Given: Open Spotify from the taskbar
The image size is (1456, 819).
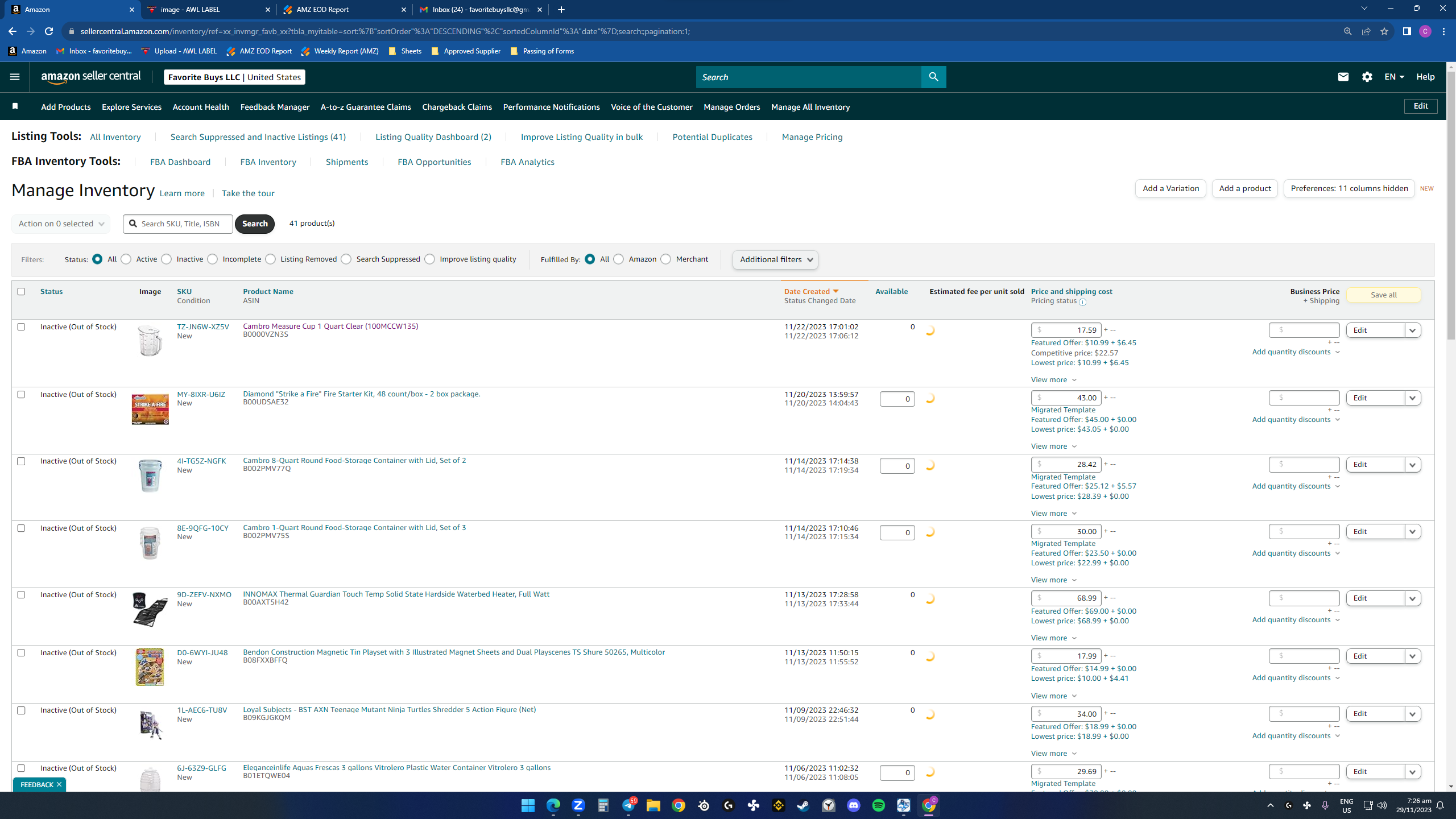Looking at the screenshot, I should [878, 805].
